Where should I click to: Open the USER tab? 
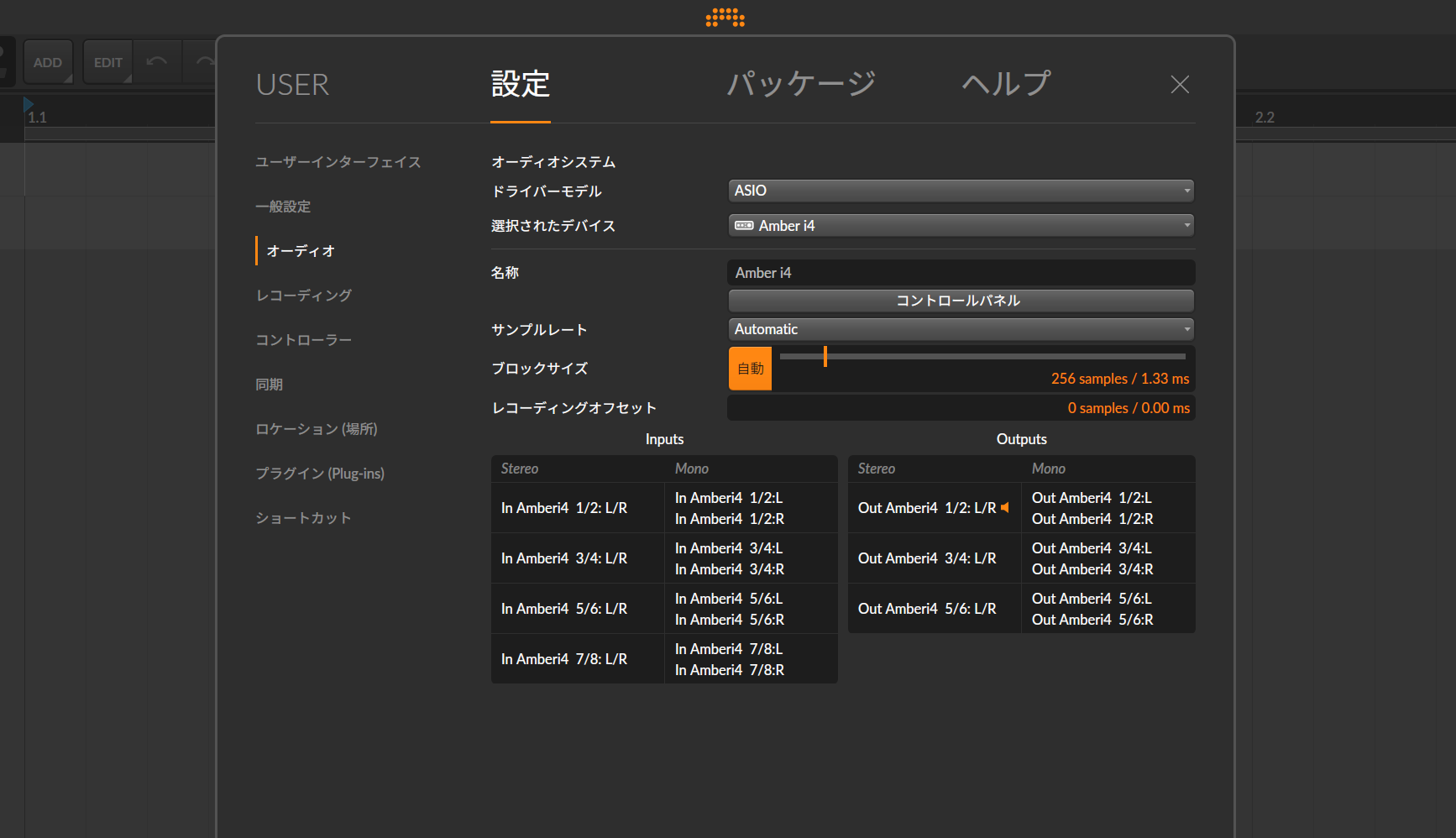[292, 85]
